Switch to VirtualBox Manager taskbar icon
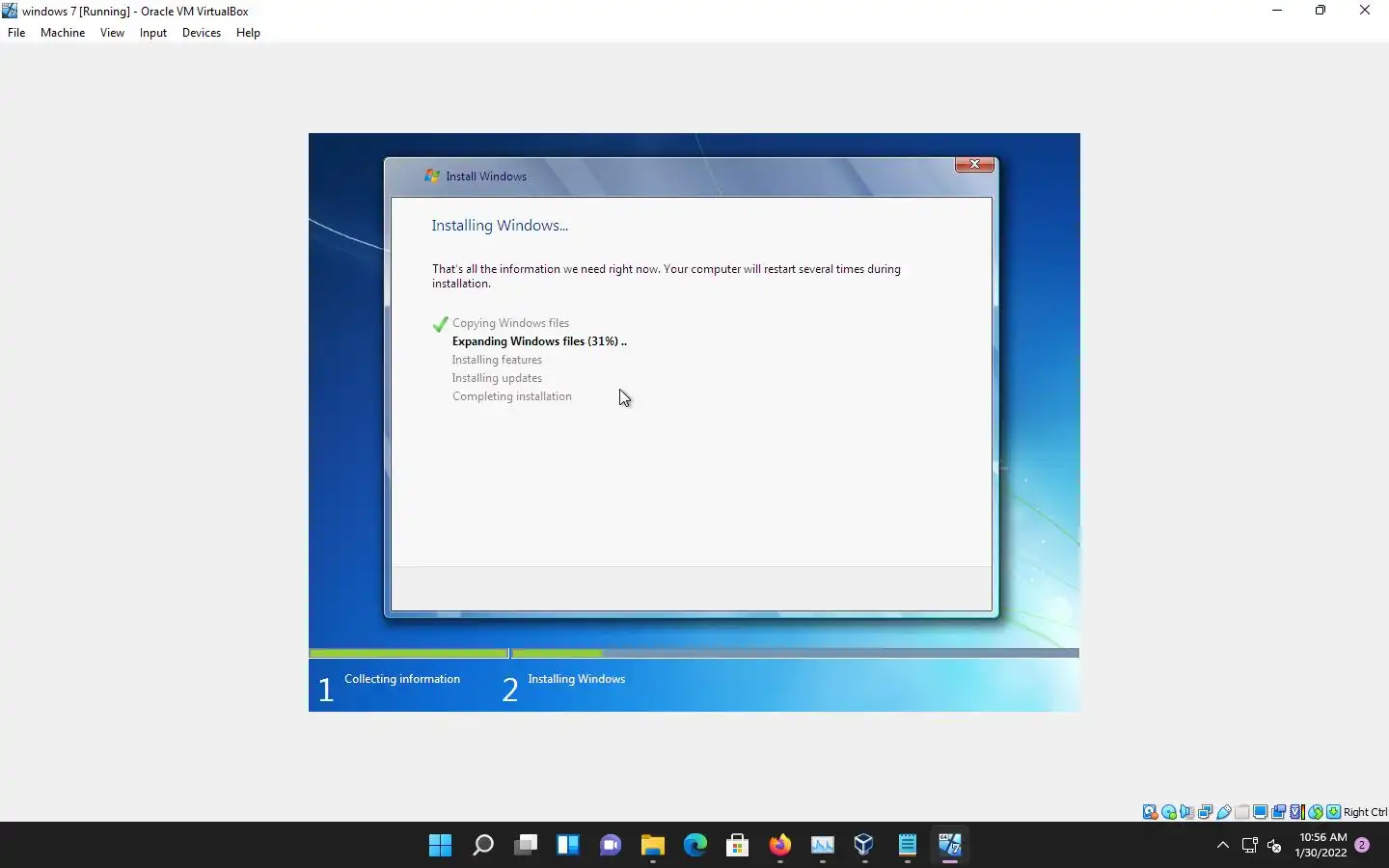 [865, 845]
